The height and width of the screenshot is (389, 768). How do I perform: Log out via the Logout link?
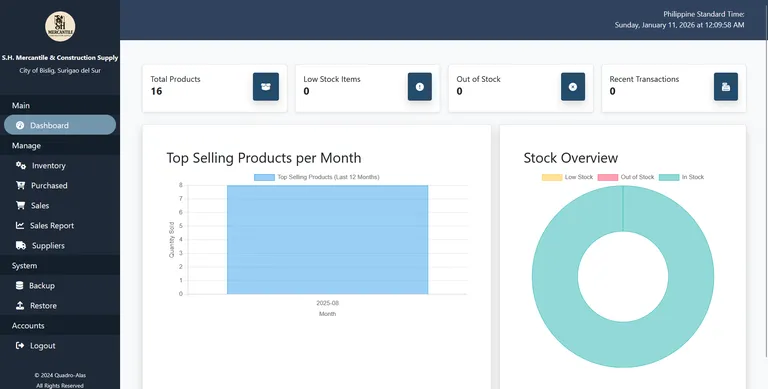pos(60,345)
